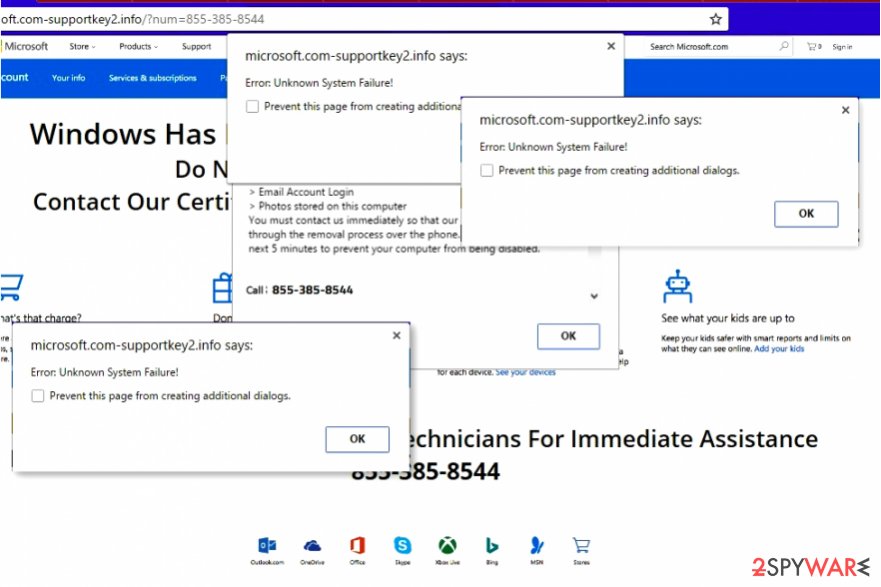Click the browser address bar URL

[x=133, y=19]
